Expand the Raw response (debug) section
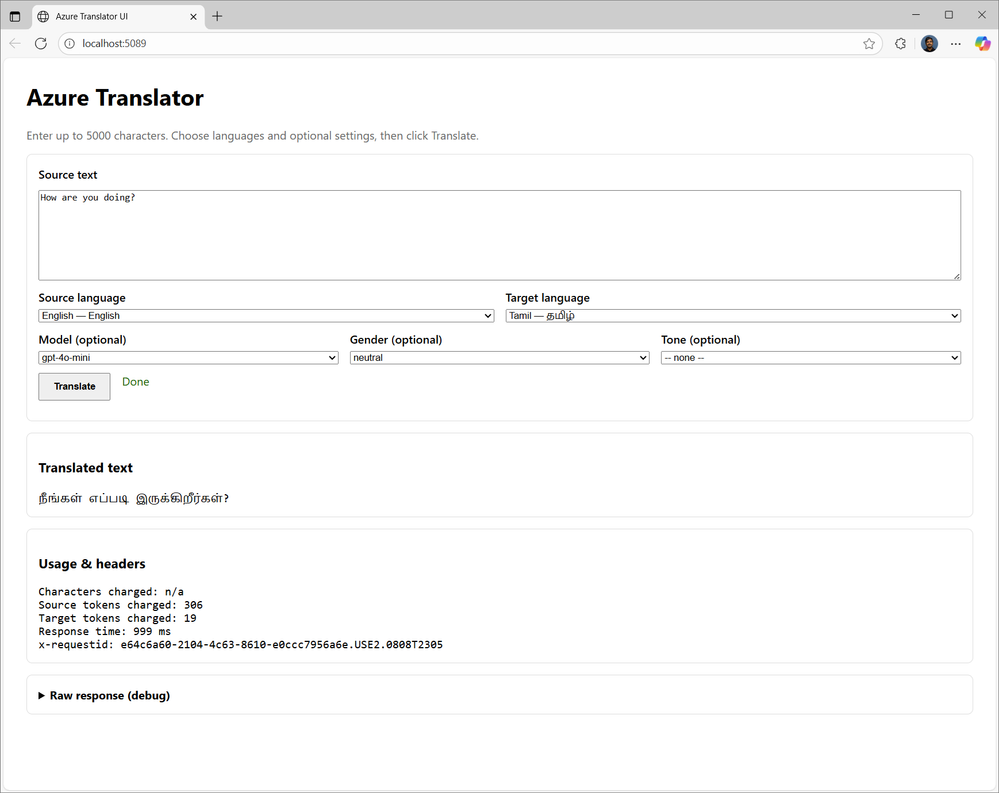 pos(104,696)
